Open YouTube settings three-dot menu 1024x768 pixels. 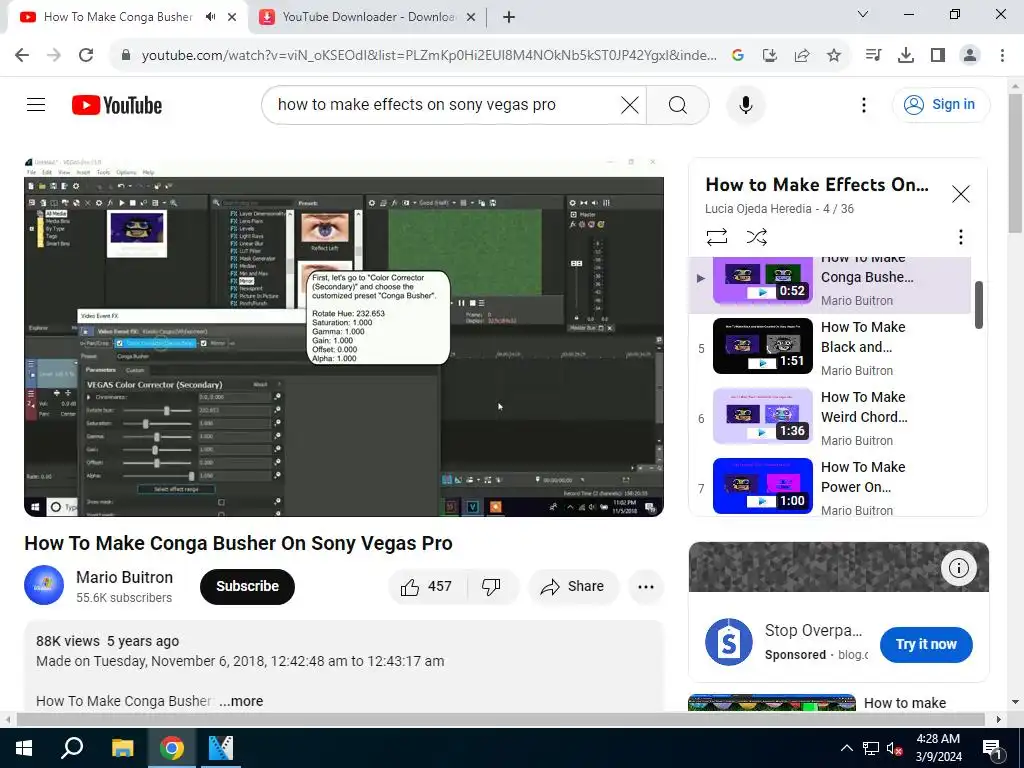(863, 104)
